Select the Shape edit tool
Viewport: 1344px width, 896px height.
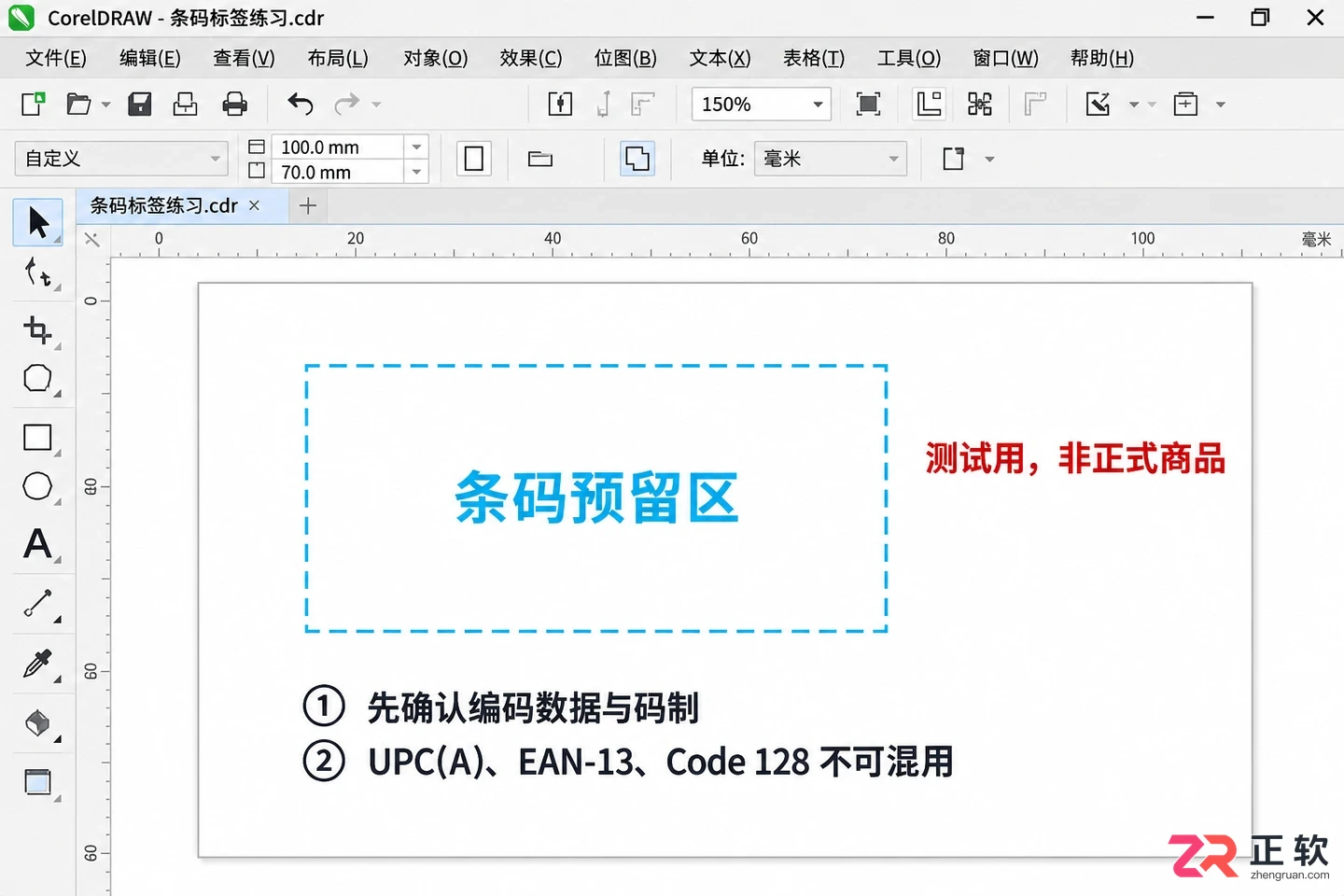tap(37, 273)
